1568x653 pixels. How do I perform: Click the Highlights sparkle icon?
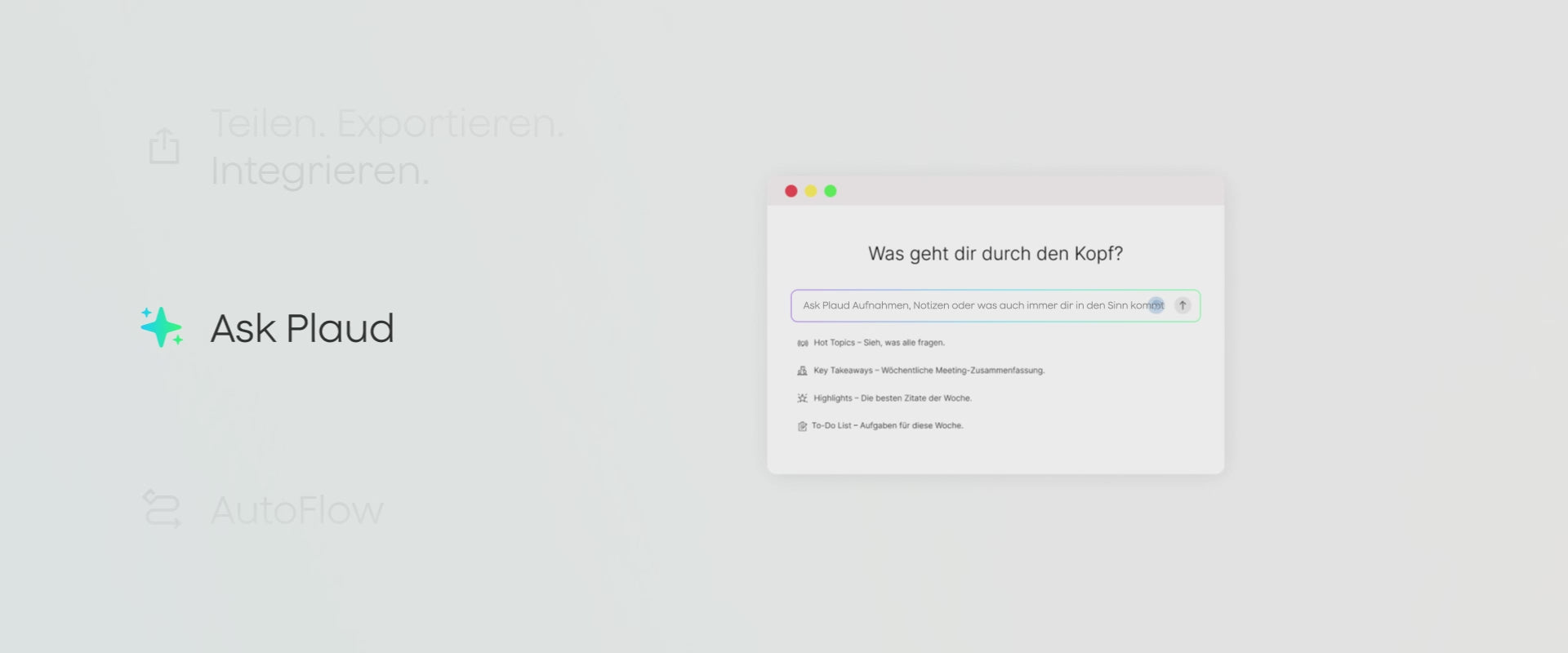point(802,398)
